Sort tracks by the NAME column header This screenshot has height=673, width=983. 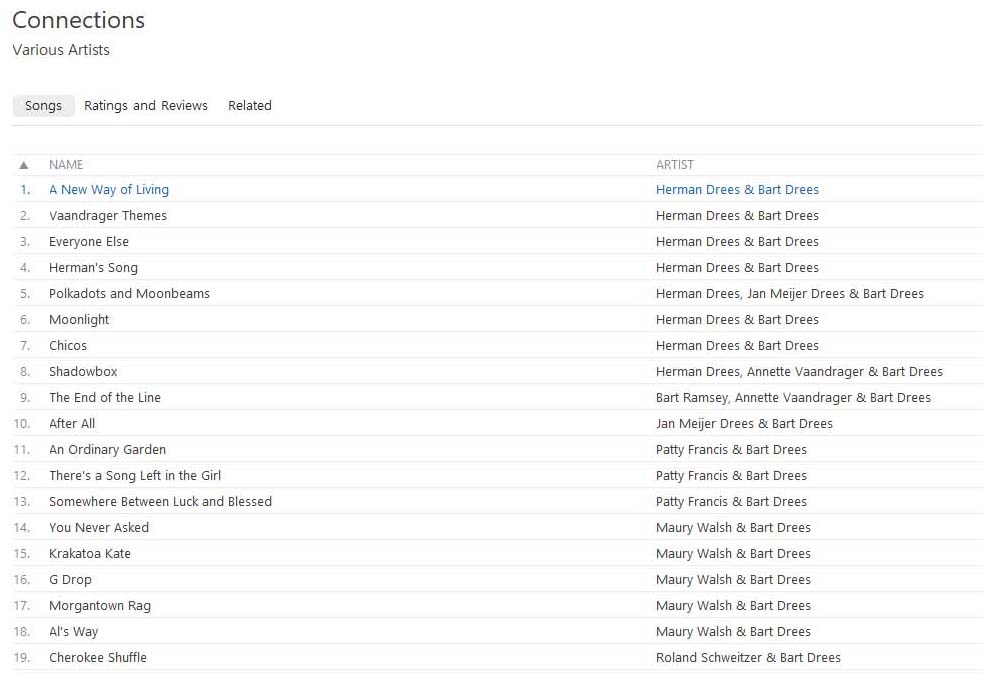(66, 165)
